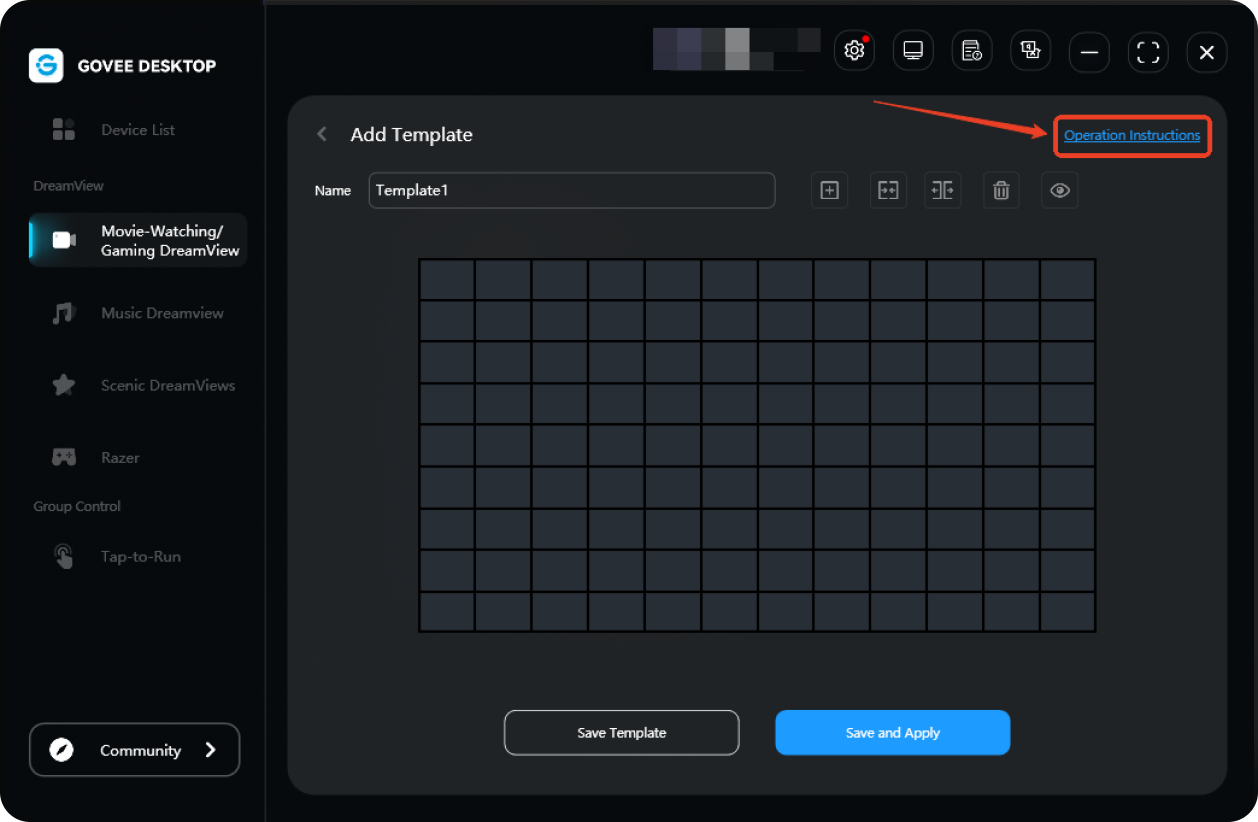Click the Save Template button

tap(621, 733)
